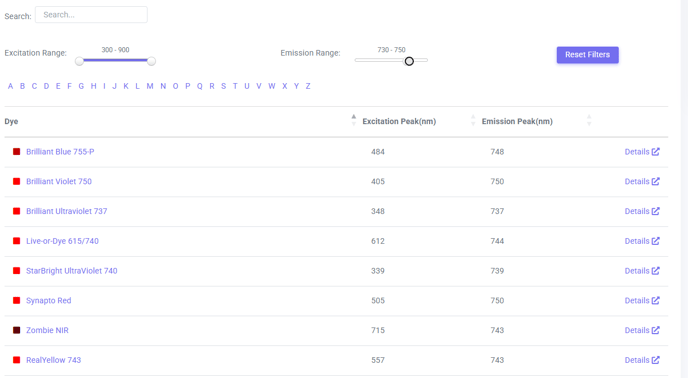Click the Excitation Range right slider handle
The width and height of the screenshot is (688, 378).
coord(151,61)
